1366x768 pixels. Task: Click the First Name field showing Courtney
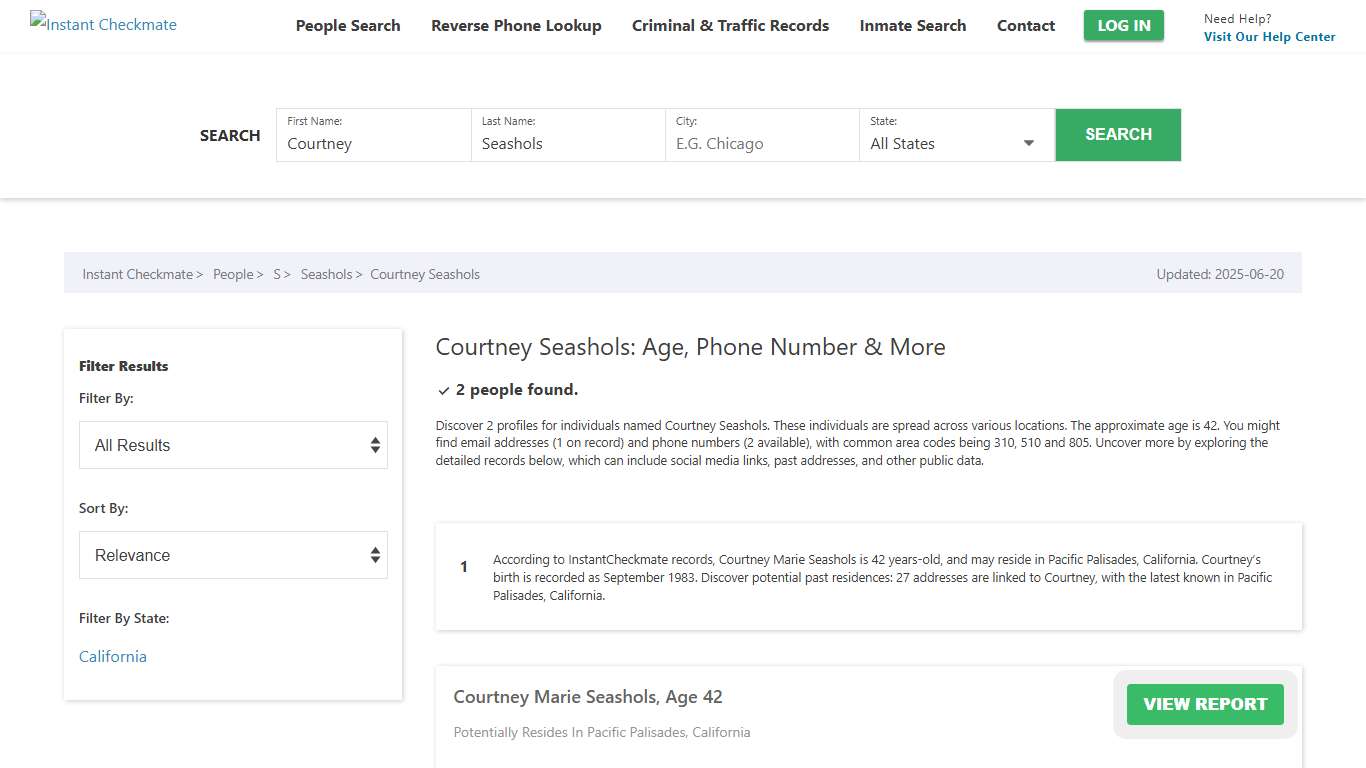click(372, 143)
